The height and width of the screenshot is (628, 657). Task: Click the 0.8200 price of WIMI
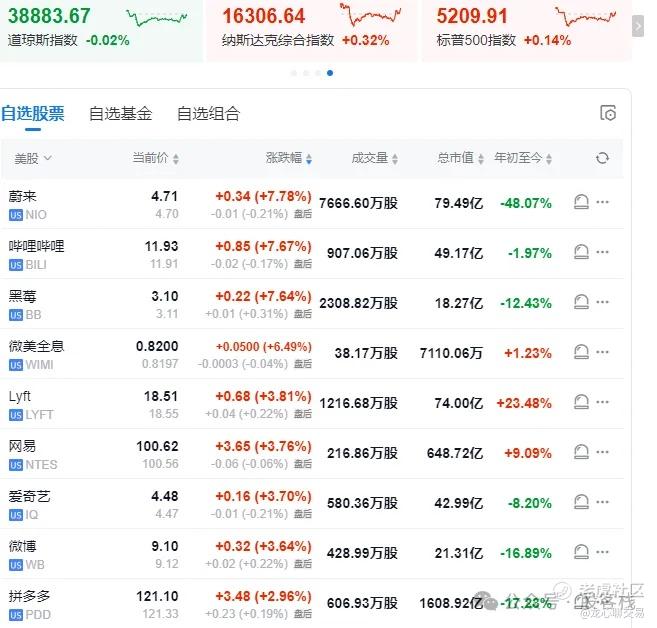tap(157, 346)
